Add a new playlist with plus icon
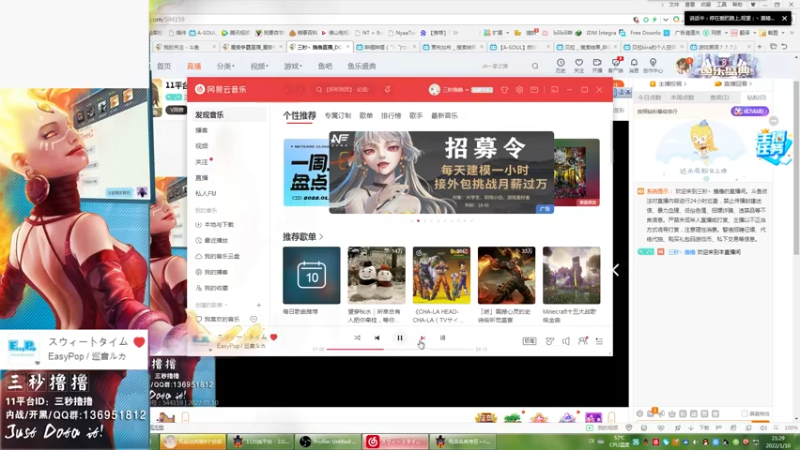This screenshot has width=800, height=450. pyautogui.click(x=259, y=305)
